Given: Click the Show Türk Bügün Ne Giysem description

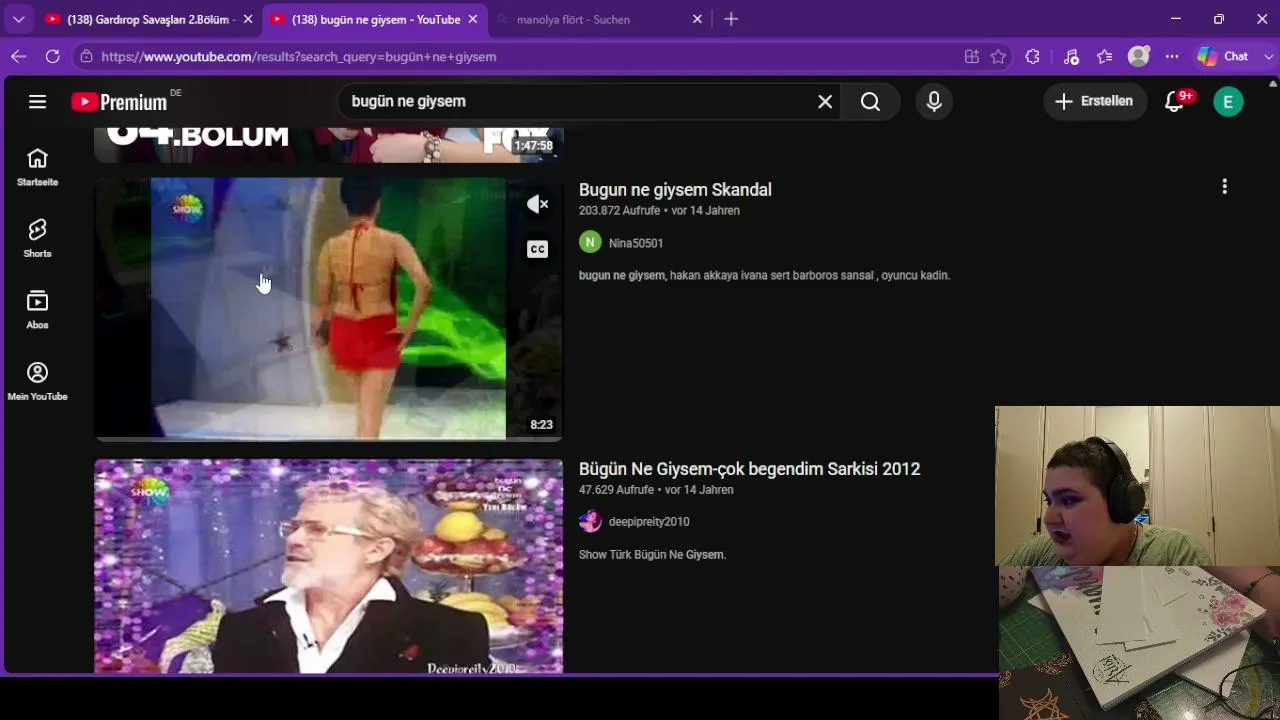Looking at the screenshot, I should (x=652, y=554).
